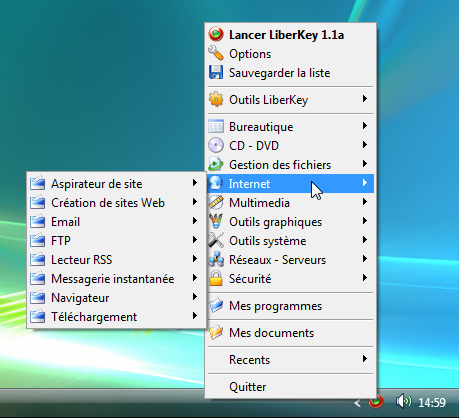Image resolution: width=459 pixels, height=418 pixels.
Task: Click the Mes programmes folder icon
Action: (216, 306)
